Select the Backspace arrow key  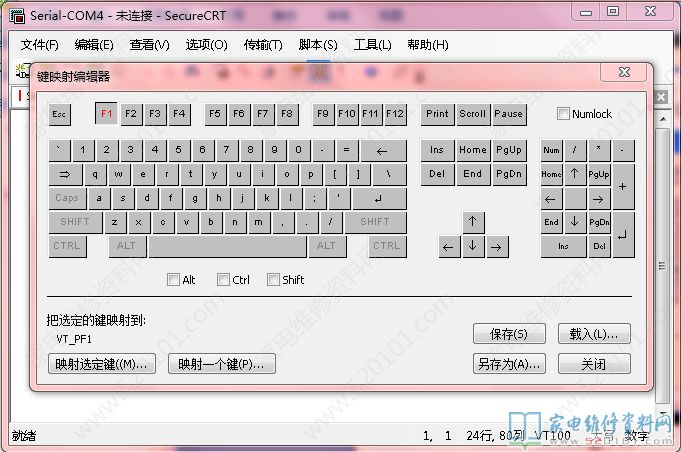tap(382, 150)
